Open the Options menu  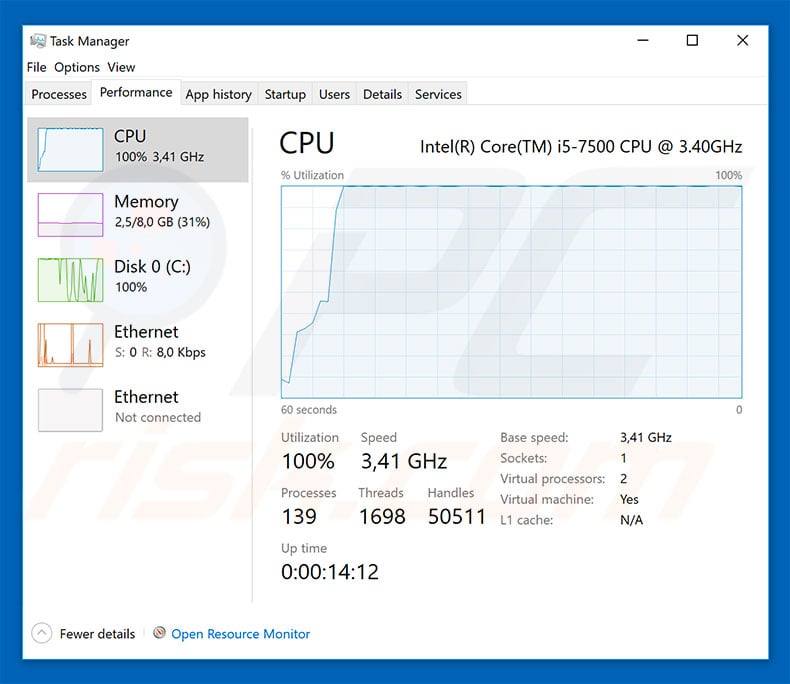pyautogui.click(x=77, y=67)
